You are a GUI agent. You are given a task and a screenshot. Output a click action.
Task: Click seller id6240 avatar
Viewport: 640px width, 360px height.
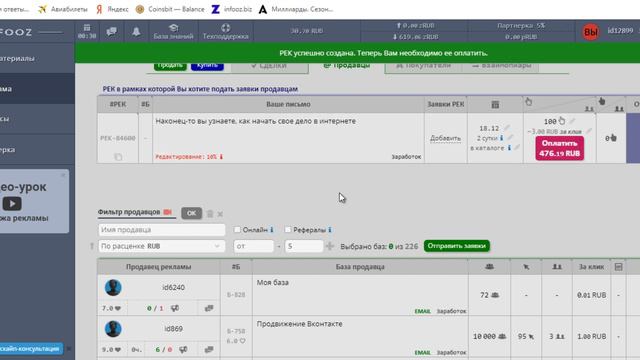tap(113, 287)
